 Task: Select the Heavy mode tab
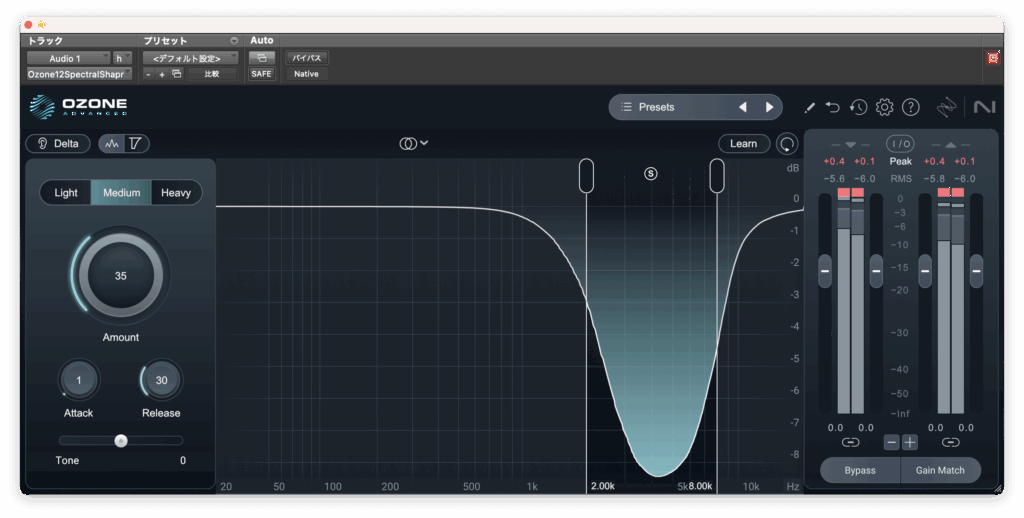pos(176,193)
